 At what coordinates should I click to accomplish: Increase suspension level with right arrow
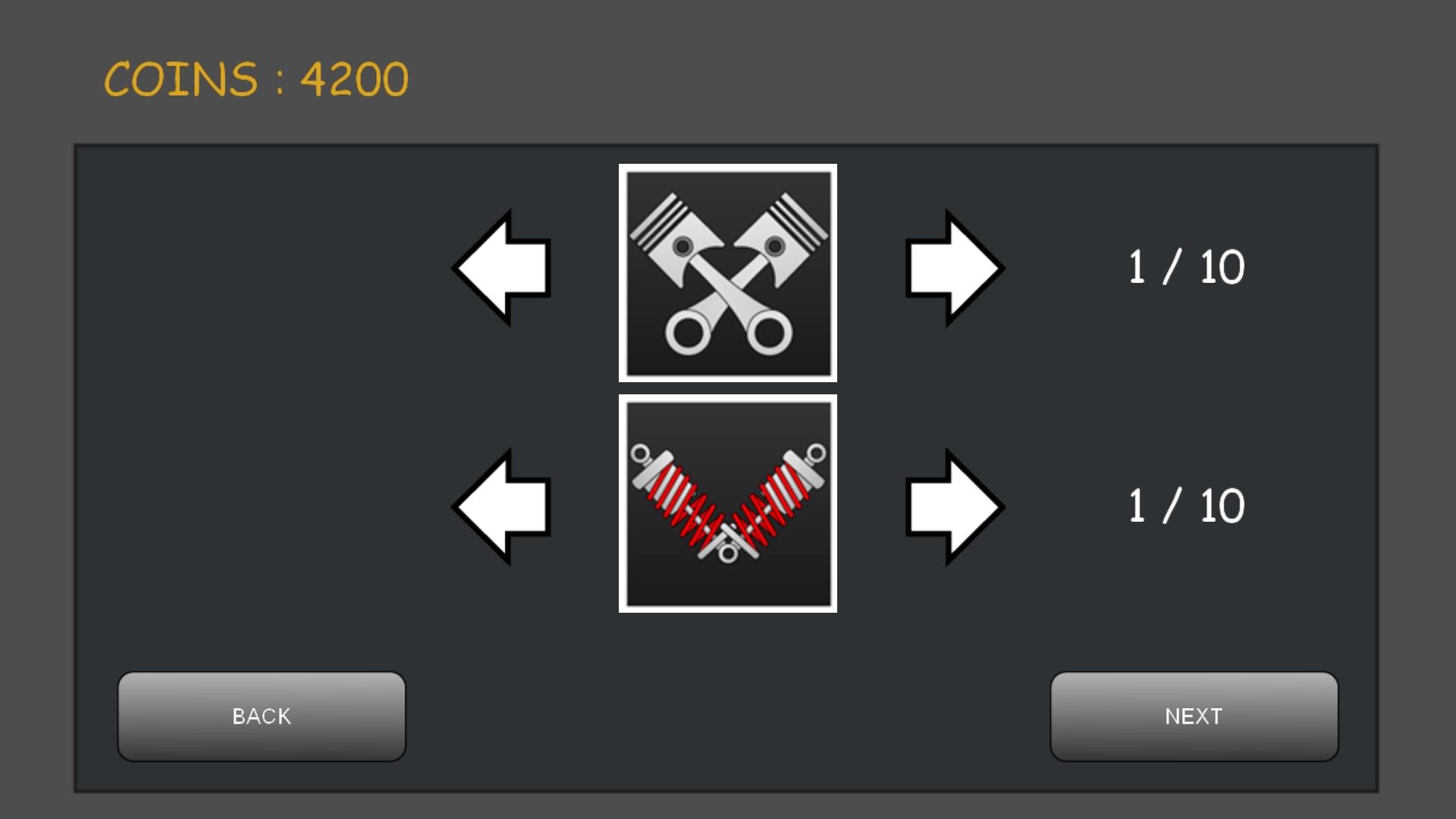[955, 507]
